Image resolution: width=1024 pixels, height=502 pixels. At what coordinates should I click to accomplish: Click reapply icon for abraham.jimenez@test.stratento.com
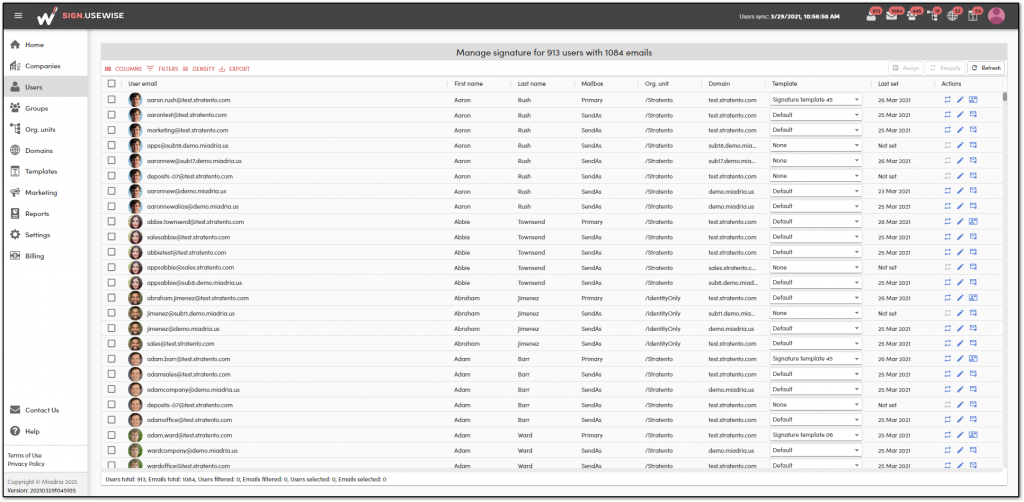[x=948, y=298]
